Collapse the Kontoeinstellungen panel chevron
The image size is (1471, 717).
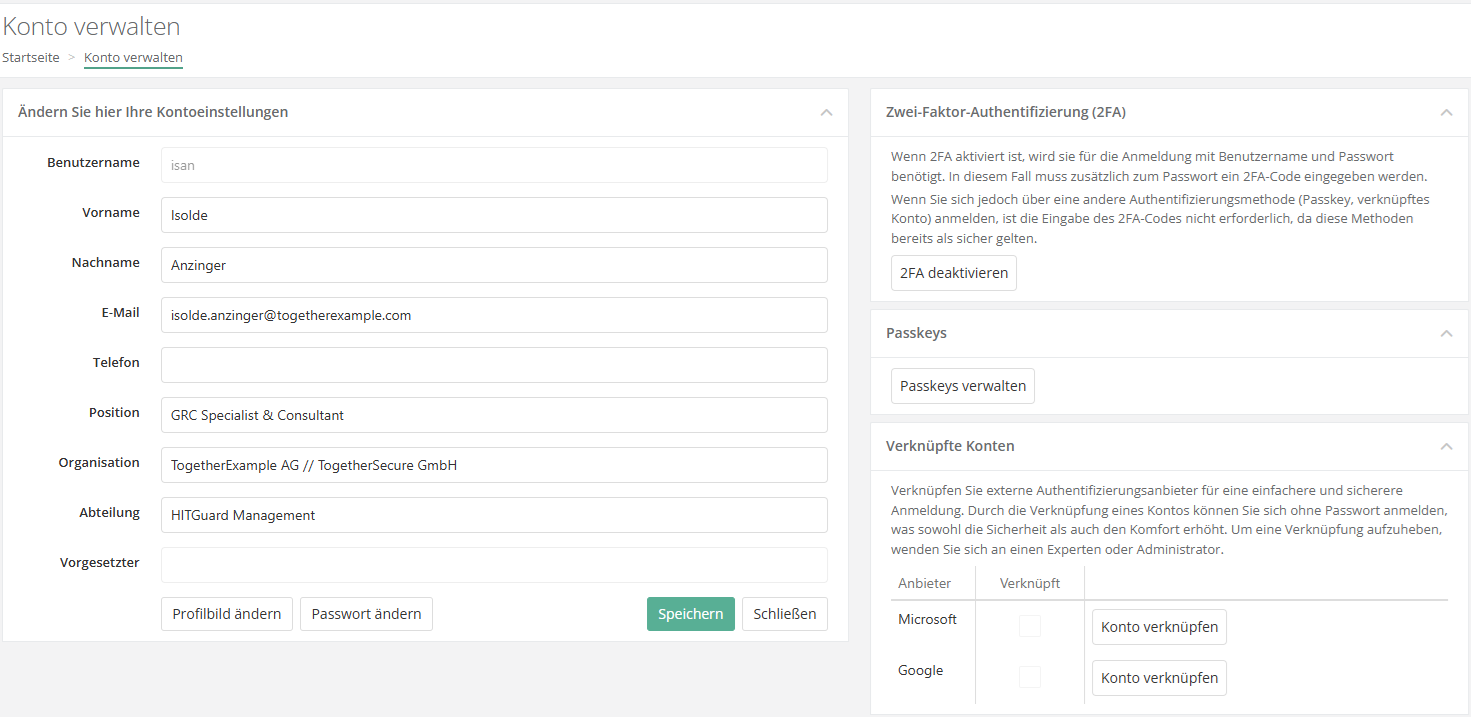826,112
